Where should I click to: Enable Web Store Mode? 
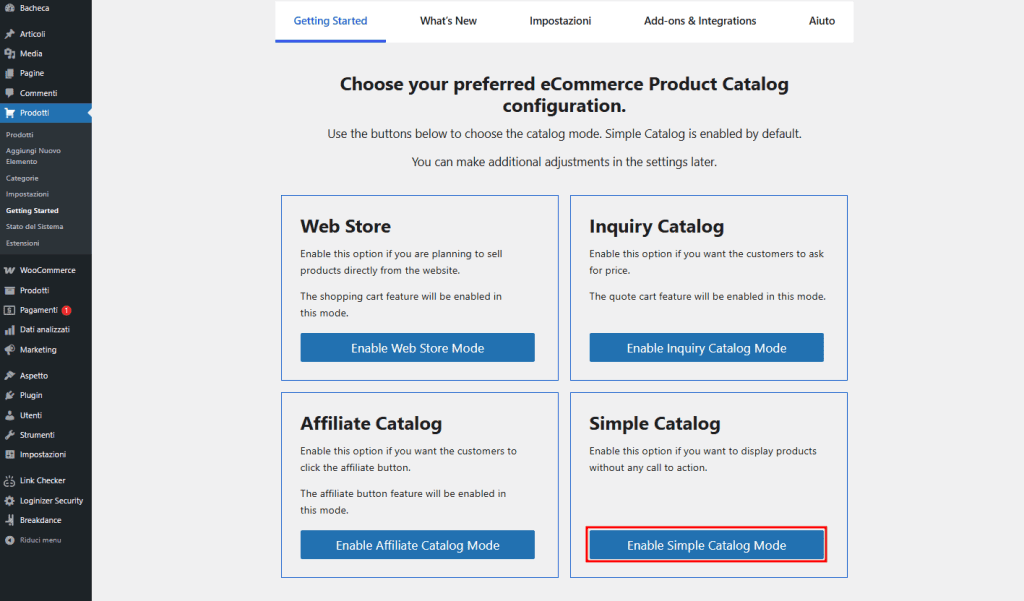pos(417,347)
